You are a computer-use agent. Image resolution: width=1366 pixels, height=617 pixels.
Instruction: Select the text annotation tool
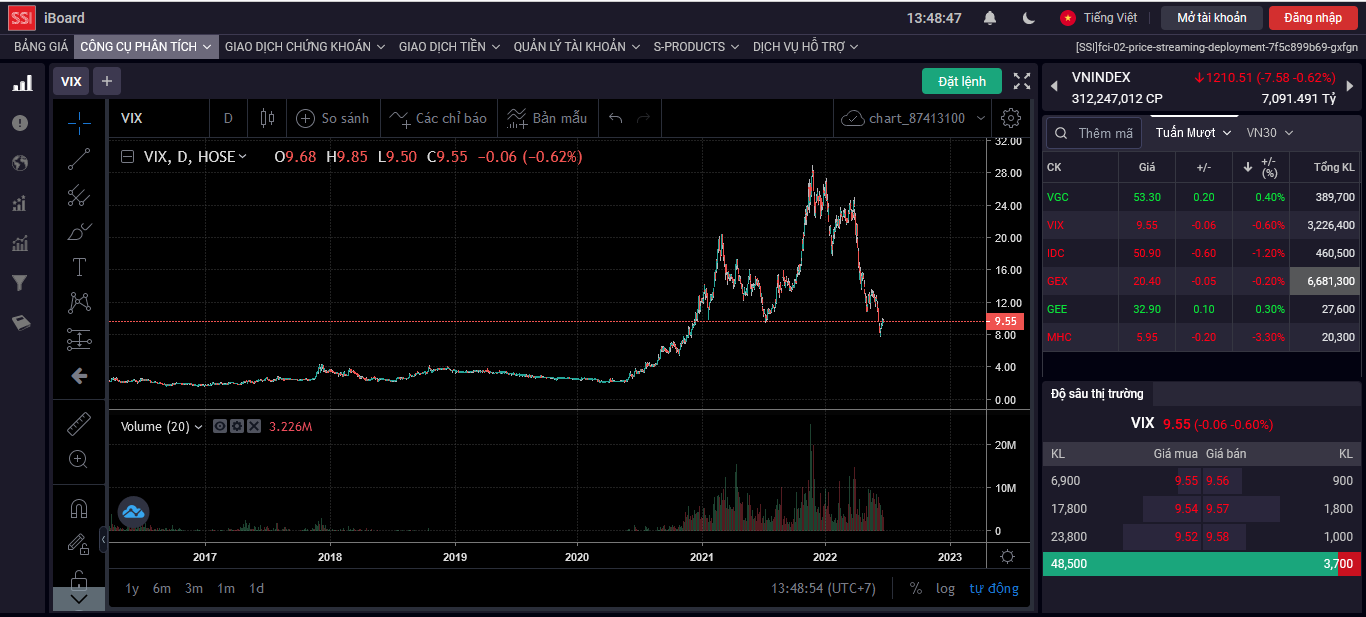point(79,267)
